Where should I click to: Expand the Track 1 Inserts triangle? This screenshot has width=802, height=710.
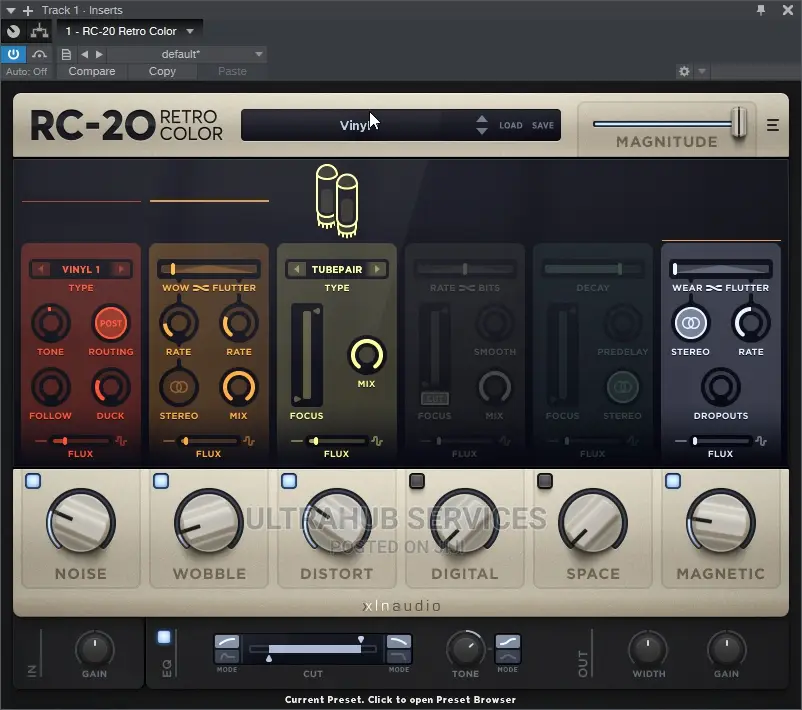point(10,10)
